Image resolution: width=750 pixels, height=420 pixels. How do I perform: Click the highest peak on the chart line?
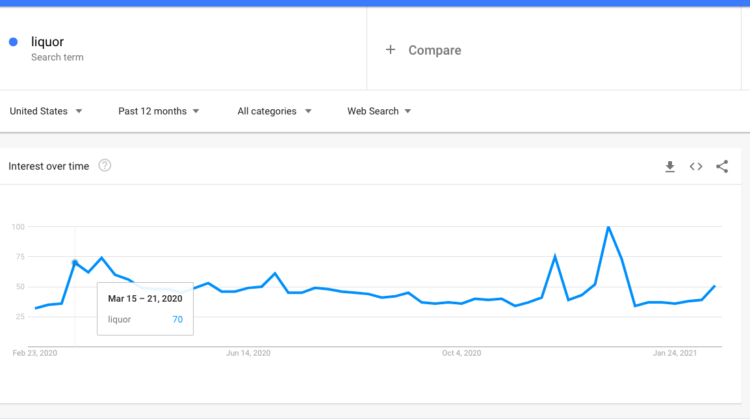point(608,227)
